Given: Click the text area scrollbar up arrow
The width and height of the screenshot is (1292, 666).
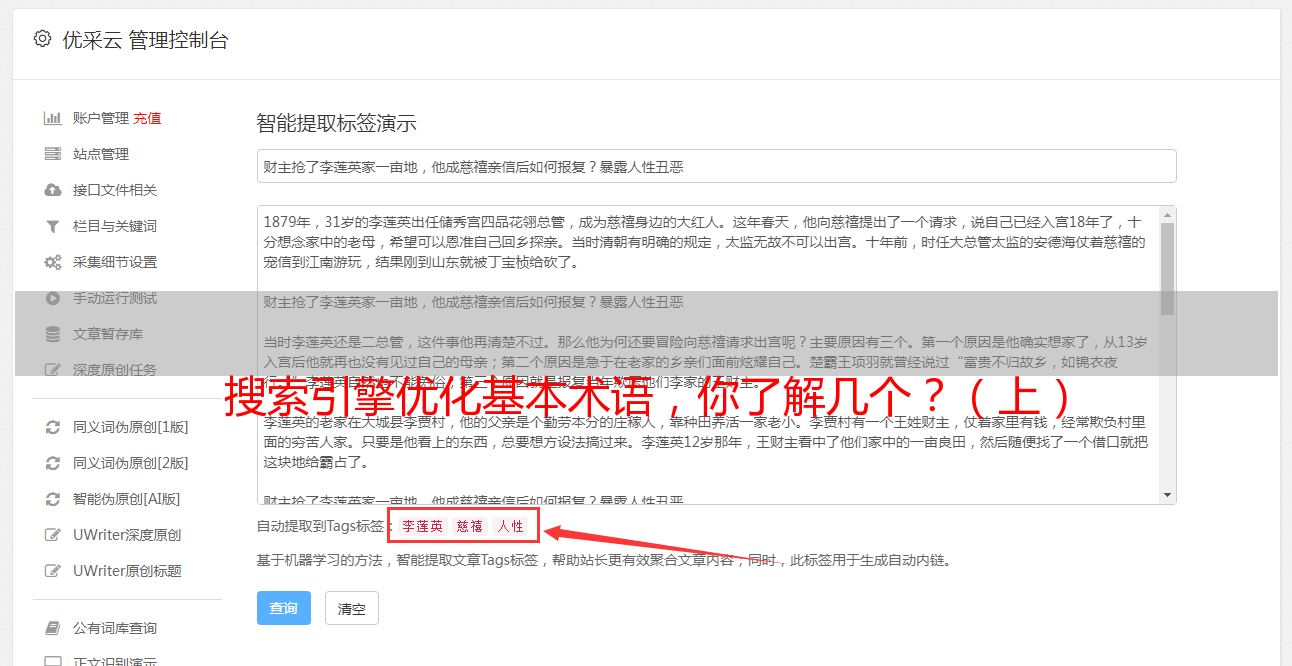Looking at the screenshot, I should [x=1167, y=215].
